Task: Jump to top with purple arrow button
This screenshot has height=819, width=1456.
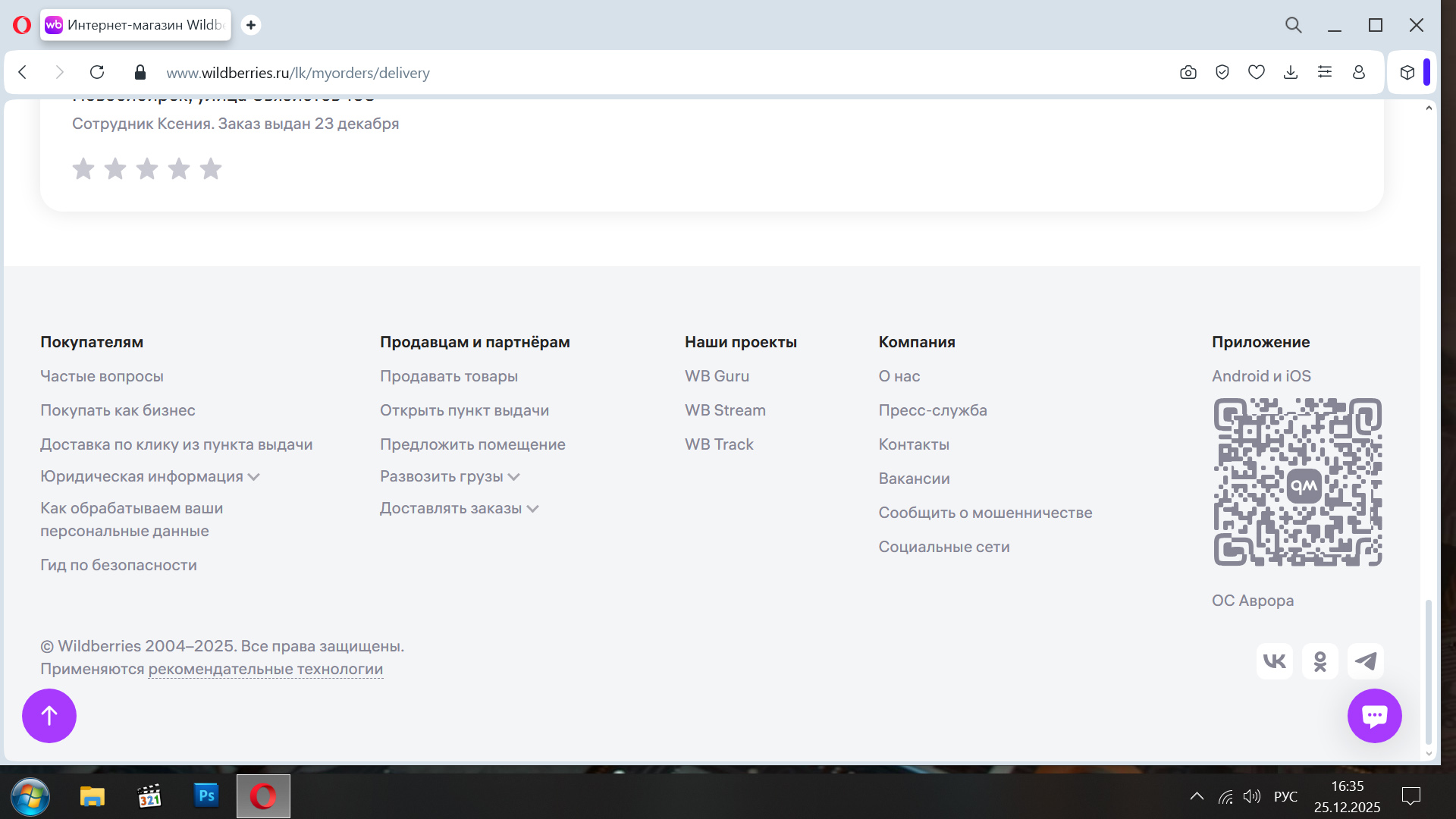Action: click(x=49, y=716)
